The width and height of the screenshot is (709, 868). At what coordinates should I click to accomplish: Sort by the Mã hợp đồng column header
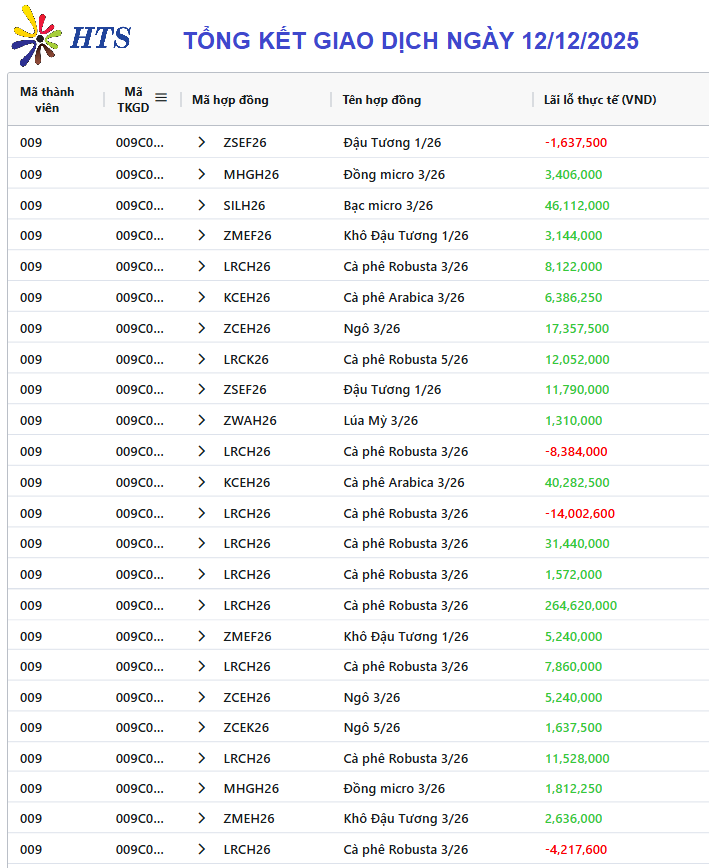pyautogui.click(x=230, y=100)
